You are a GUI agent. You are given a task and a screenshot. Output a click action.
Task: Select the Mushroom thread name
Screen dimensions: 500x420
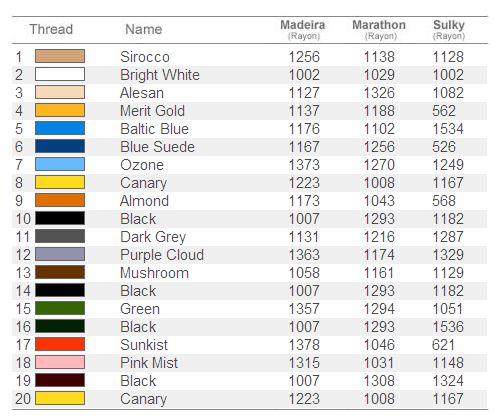(154, 273)
